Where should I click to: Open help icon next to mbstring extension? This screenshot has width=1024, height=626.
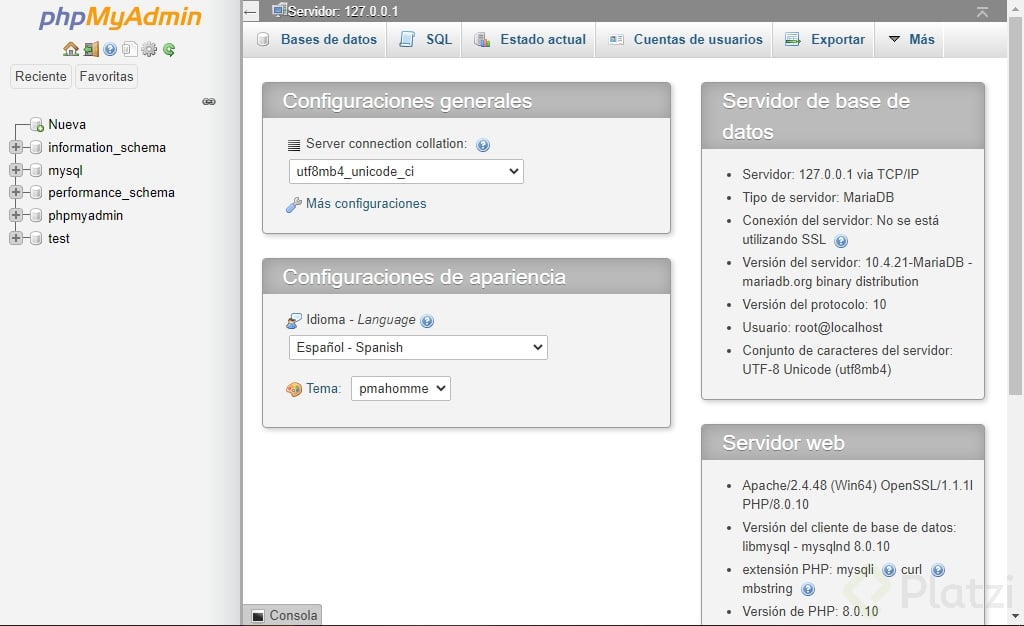coord(808,589)
